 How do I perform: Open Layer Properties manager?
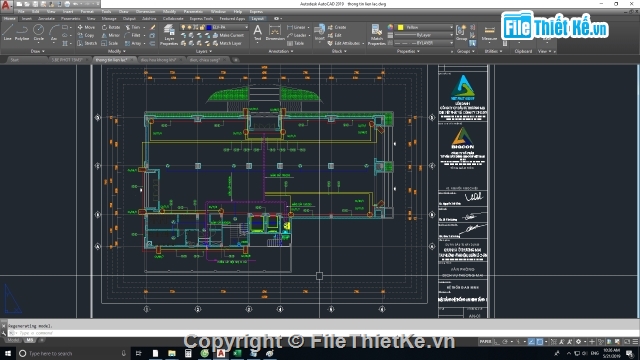tap(169, 34)
